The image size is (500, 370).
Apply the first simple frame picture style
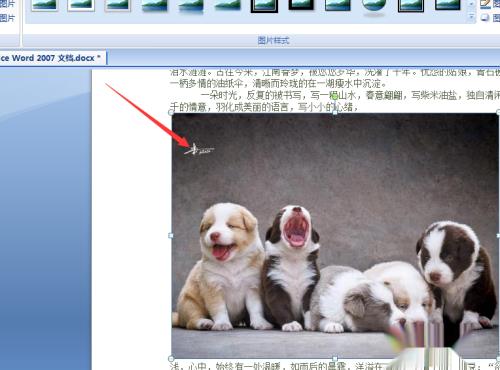pos(44,5)
